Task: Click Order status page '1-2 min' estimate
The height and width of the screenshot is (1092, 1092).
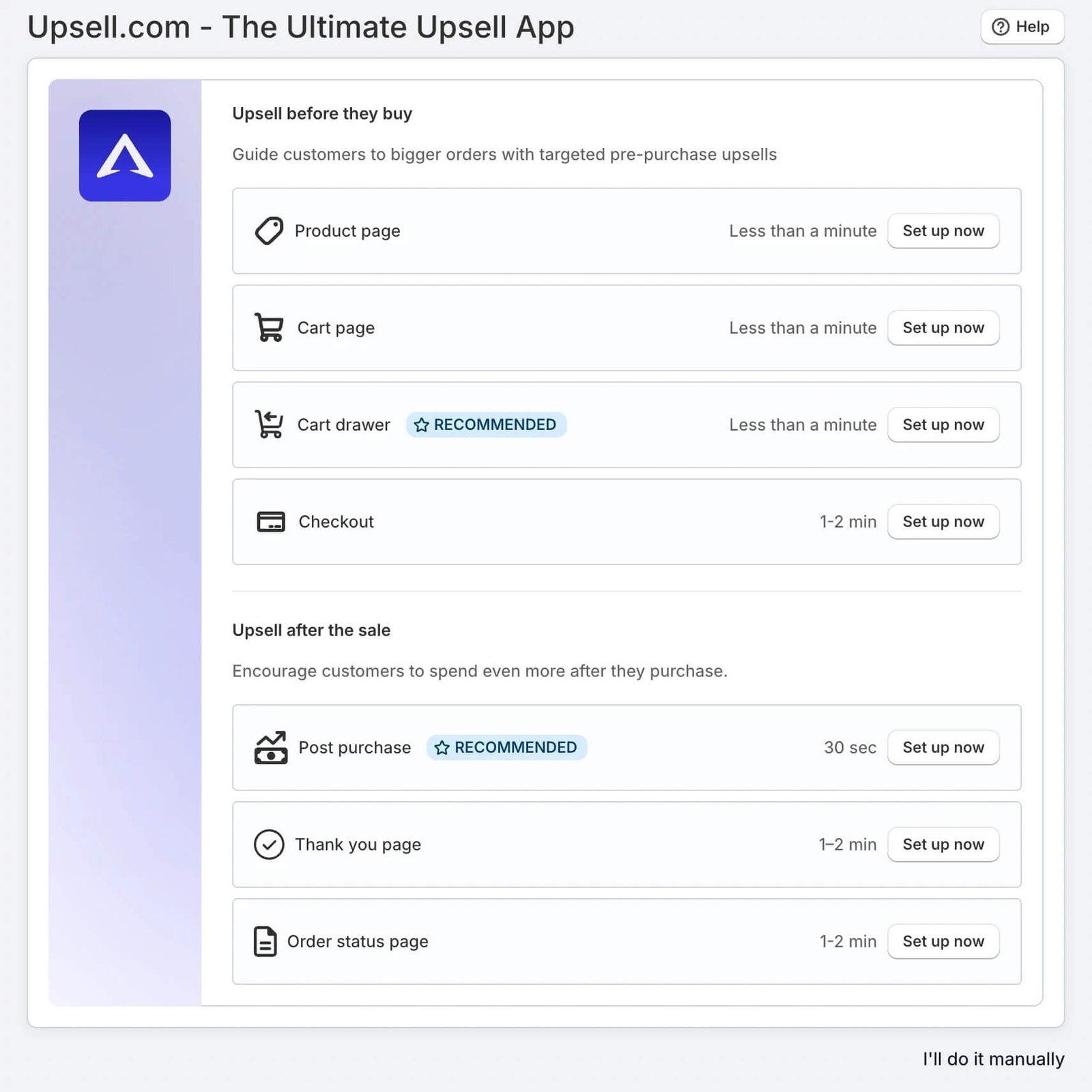Action: [x=848, y=941]
